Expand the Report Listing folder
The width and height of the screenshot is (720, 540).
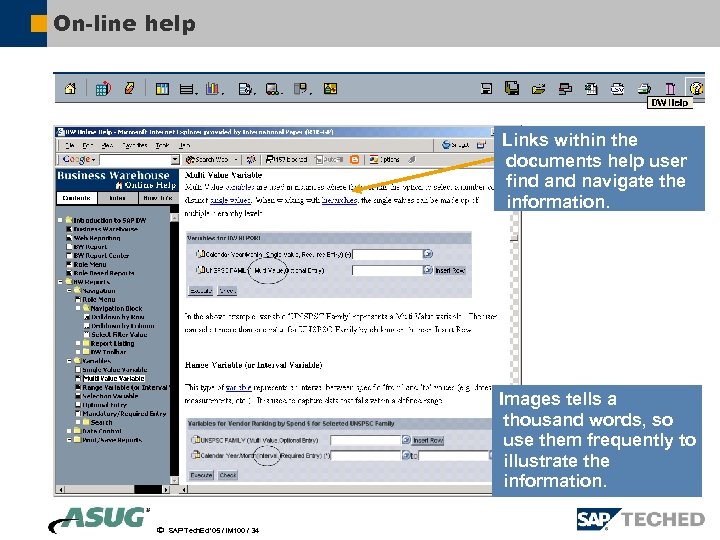[78, 343]
